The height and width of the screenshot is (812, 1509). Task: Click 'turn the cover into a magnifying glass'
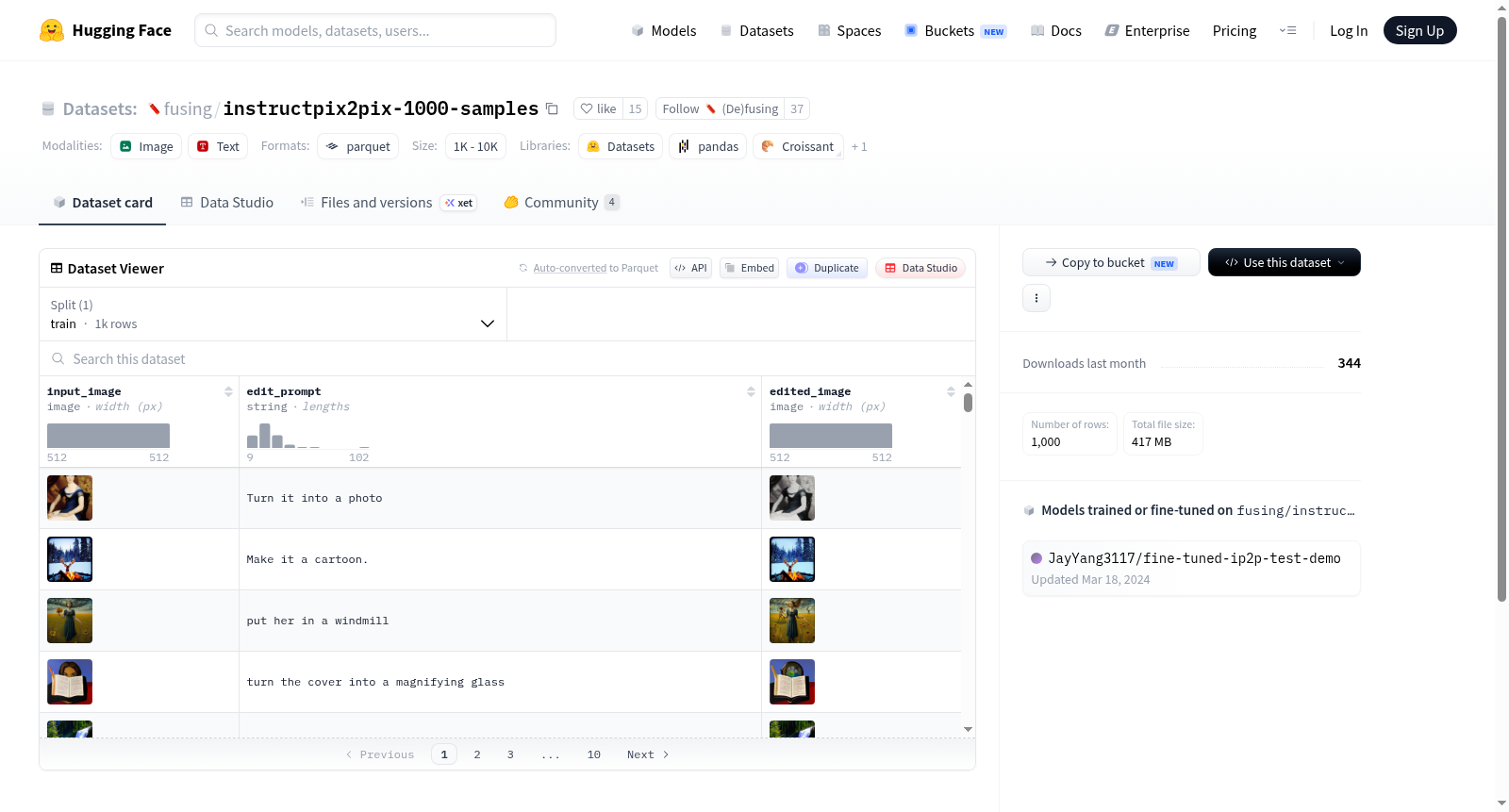375,682
